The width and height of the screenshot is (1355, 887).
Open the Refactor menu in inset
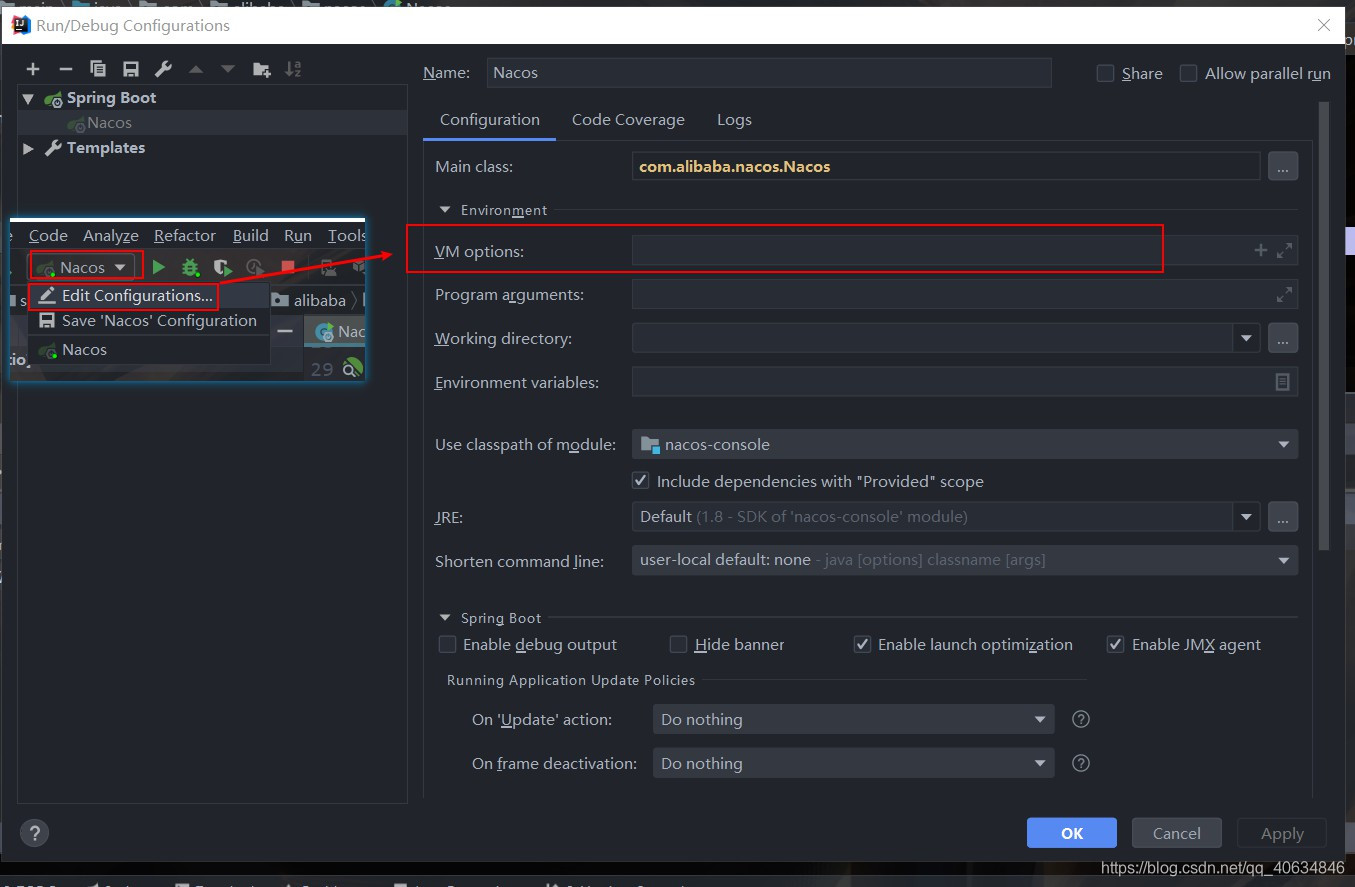[x=185, y=235]
